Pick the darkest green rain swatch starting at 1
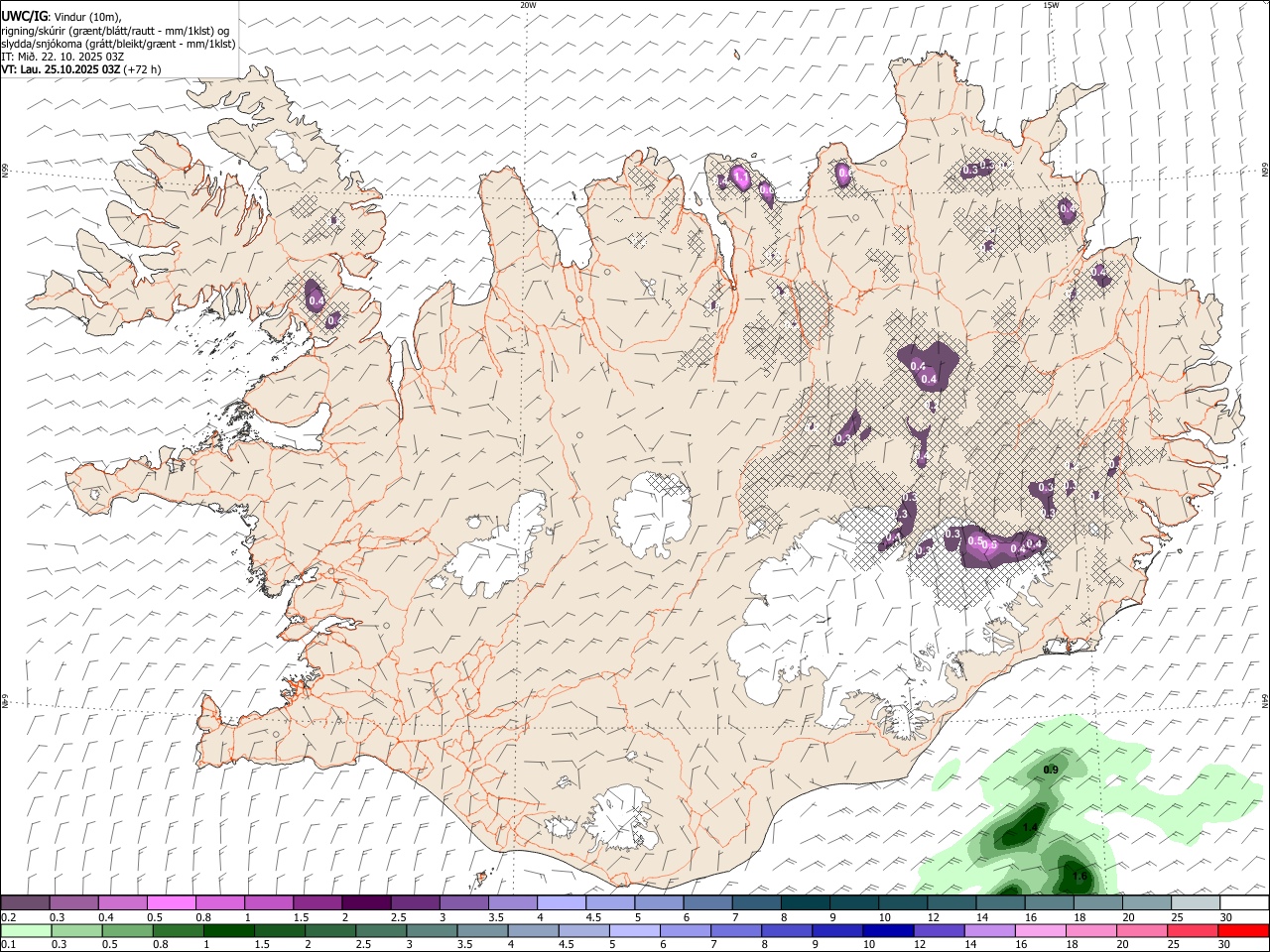The width and height of the screenshot is (1270, 952). (228, 931)
